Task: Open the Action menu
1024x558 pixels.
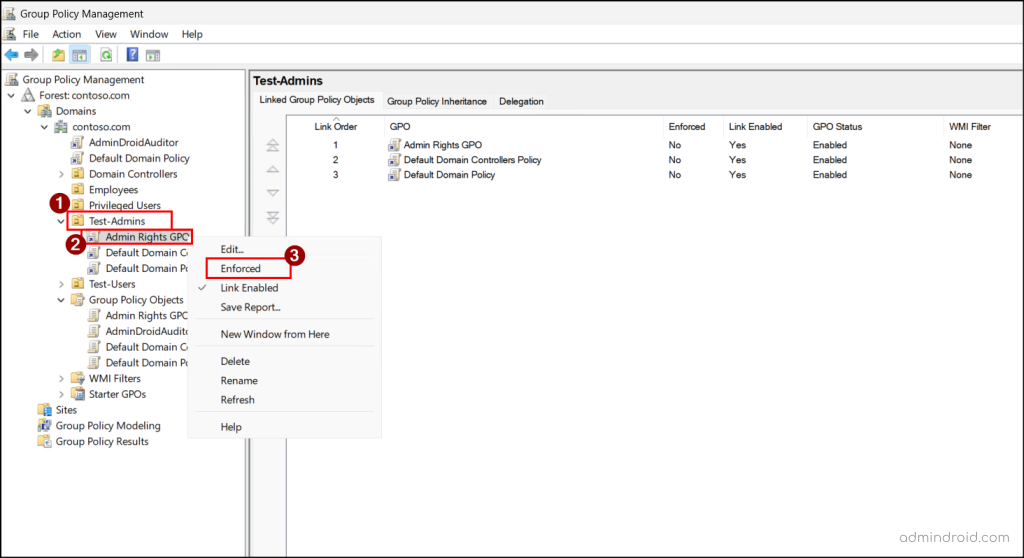Action: [67, 34]
